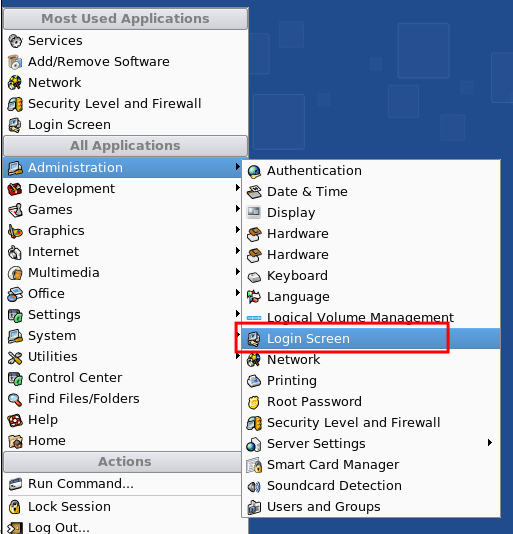The image size is (513, 534).
Task: Expand the Settings submenu arrow
Action: pos(238,313)
